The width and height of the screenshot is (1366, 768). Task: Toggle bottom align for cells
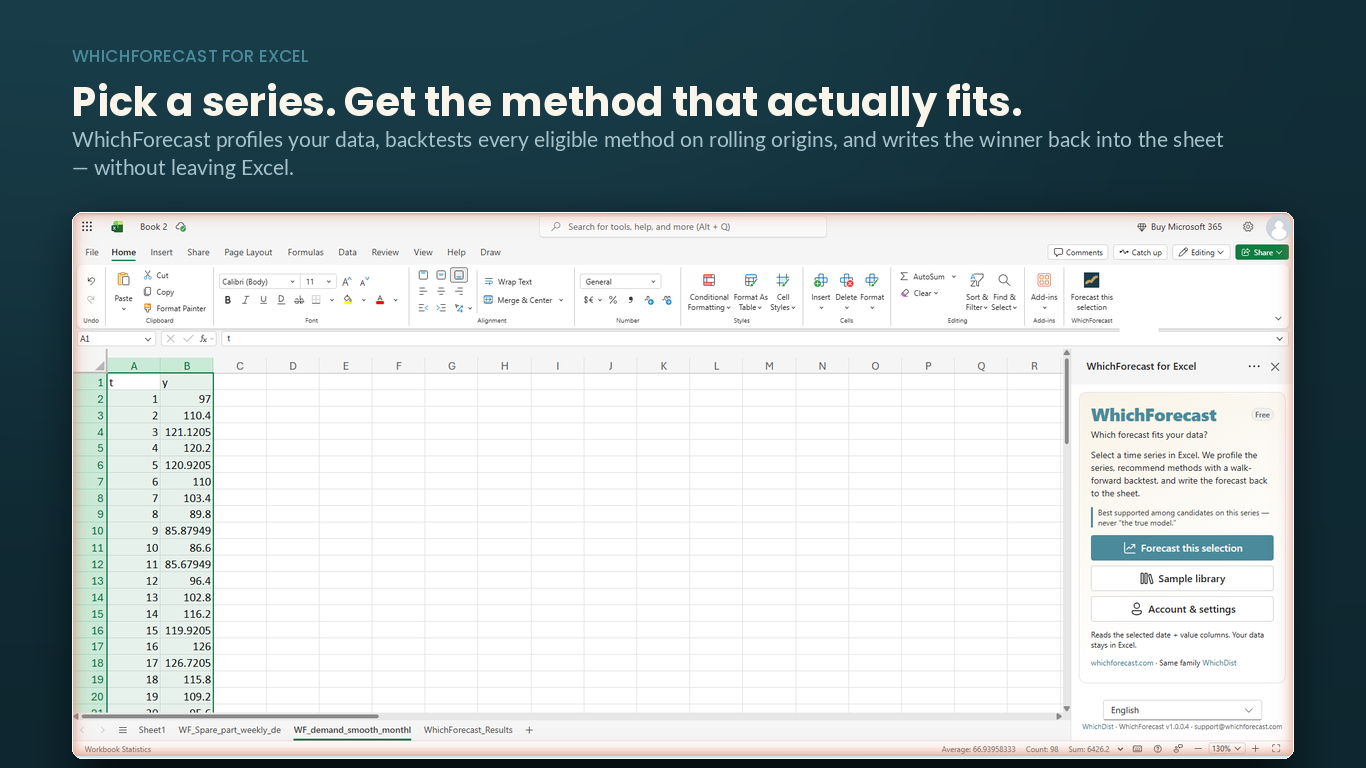tap(459, 275)
